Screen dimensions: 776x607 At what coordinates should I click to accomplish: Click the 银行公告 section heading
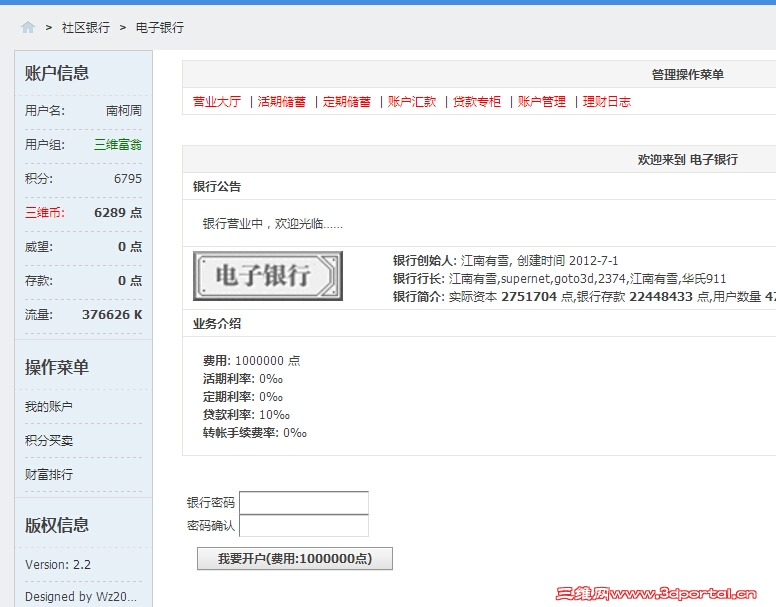point(217,187)
